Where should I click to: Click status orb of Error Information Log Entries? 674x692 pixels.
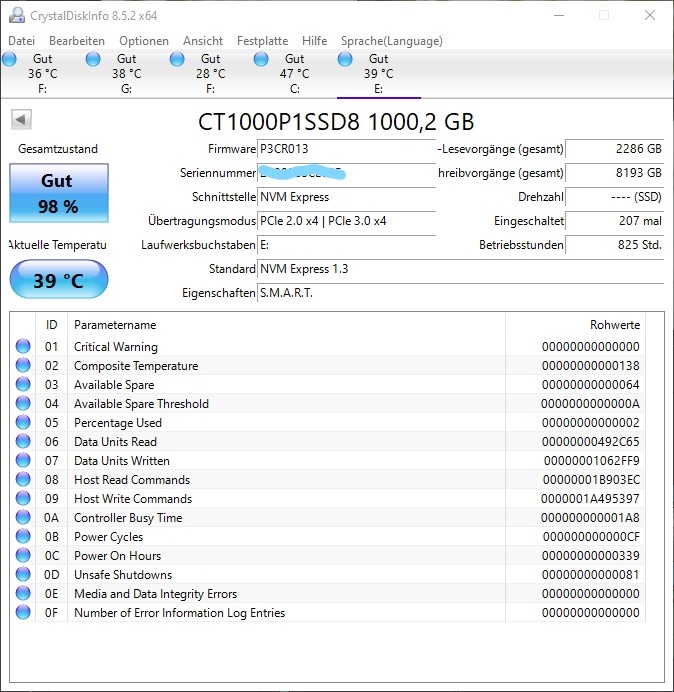[x=23, y=612]
